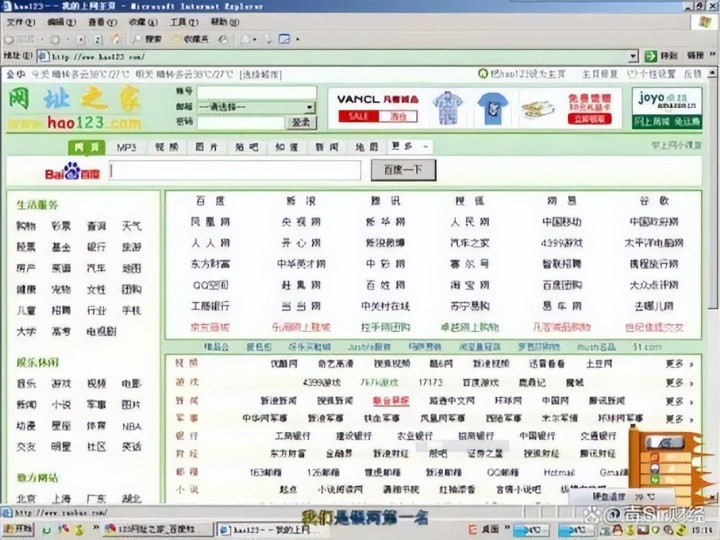Viewport: 720px width, 540px height.
Task: Click the 链接 links toolbar label
Action: 695,56
